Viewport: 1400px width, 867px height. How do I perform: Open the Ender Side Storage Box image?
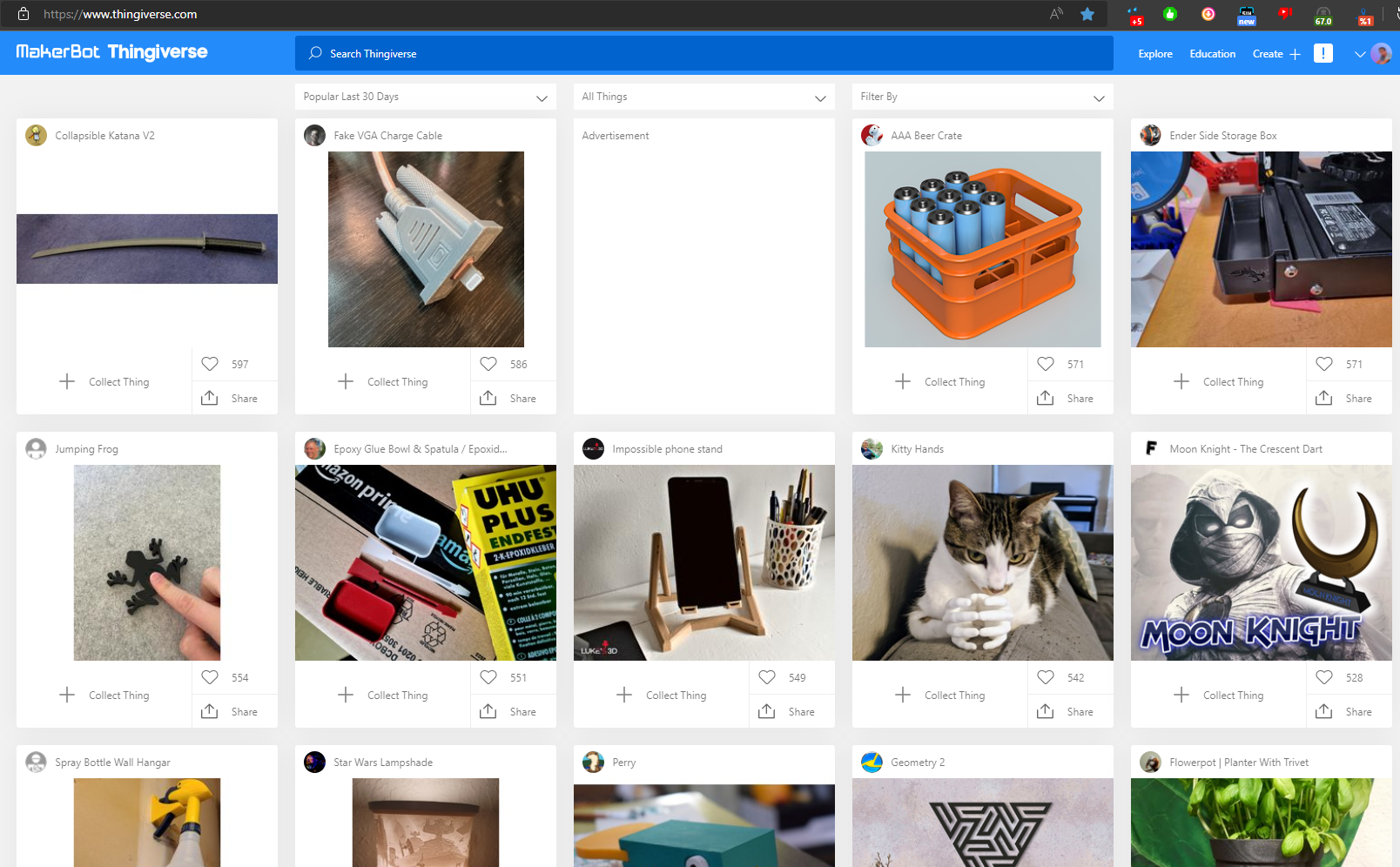1262,249
